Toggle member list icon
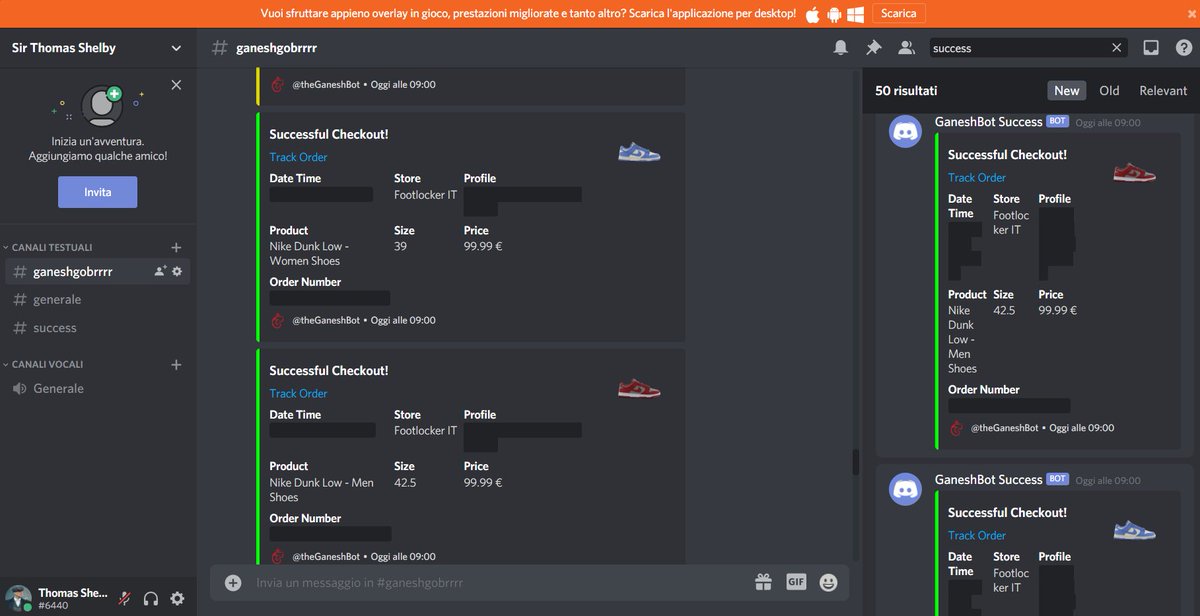The image size is (1200, 616). click(x=906, y=47)
